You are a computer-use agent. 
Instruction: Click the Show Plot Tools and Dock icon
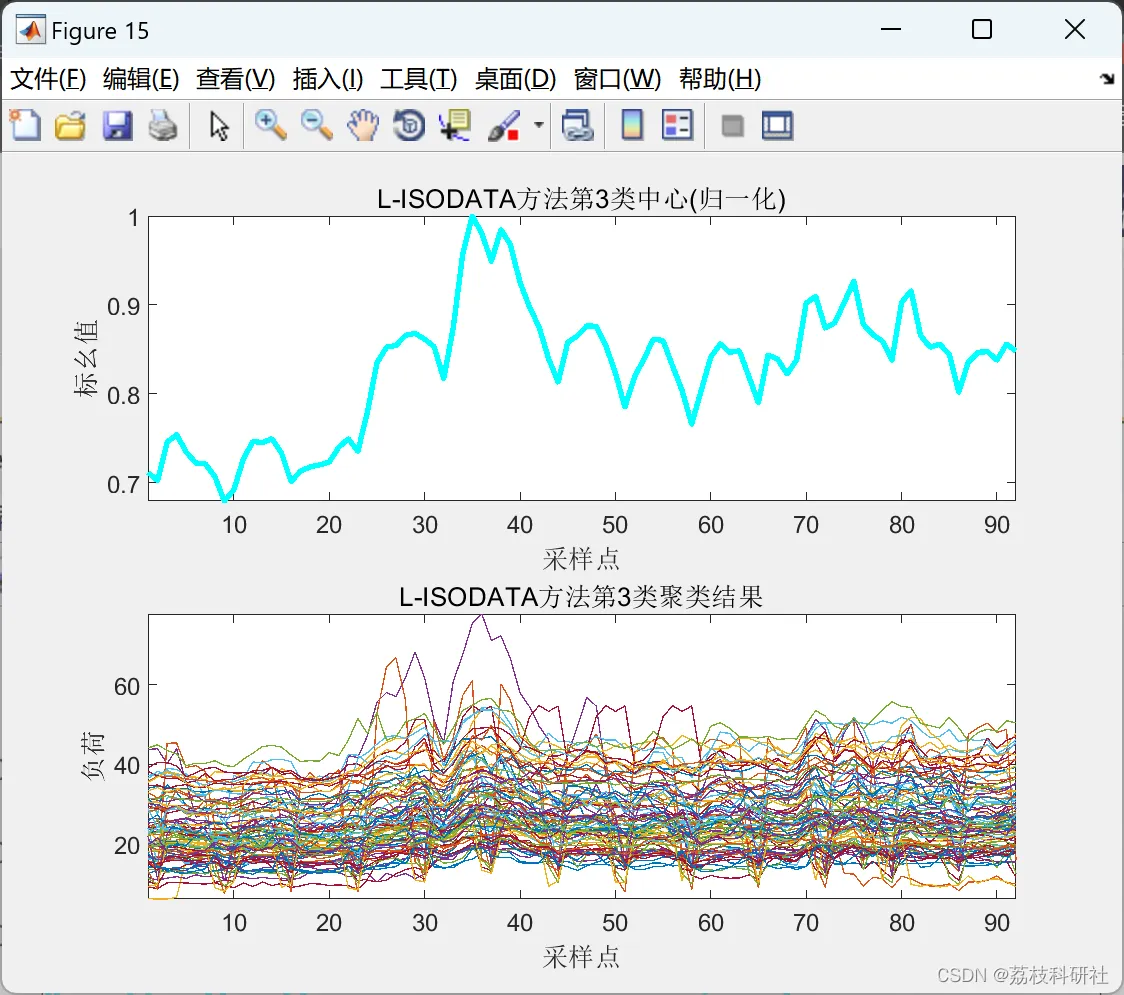coord(777,125)
